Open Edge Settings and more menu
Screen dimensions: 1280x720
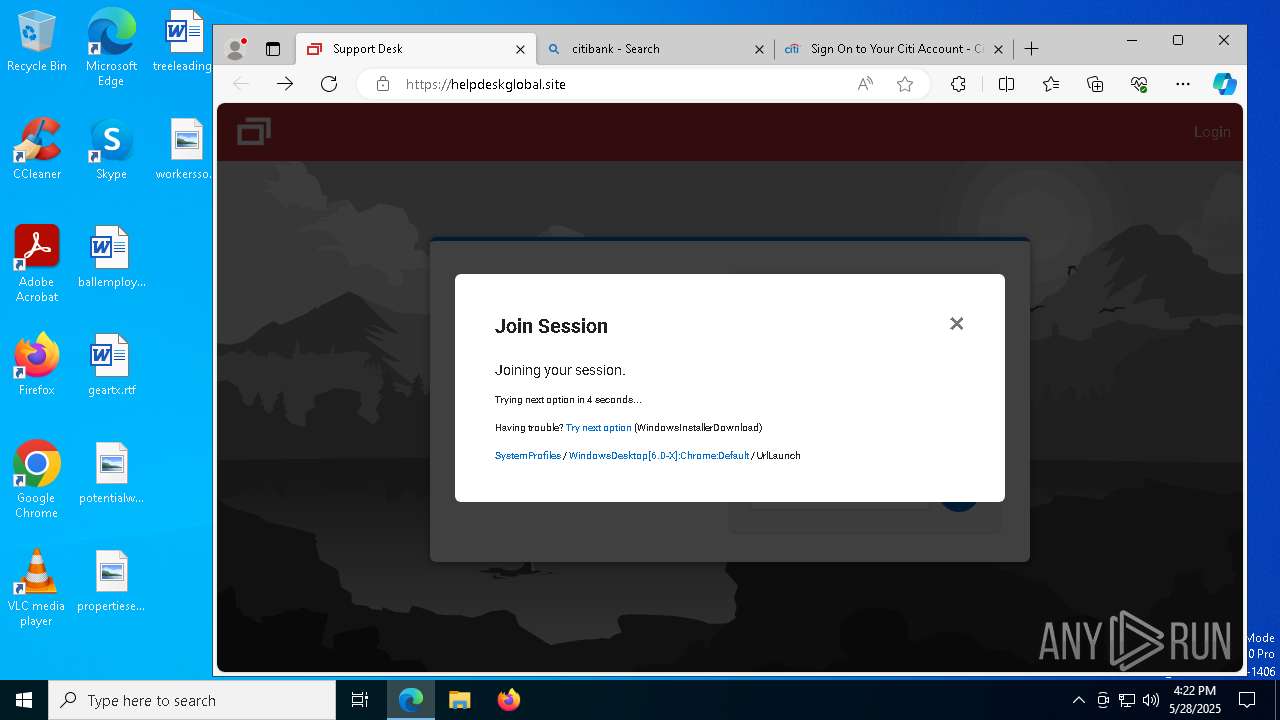pyautogui.click(x=1183, y=84)
